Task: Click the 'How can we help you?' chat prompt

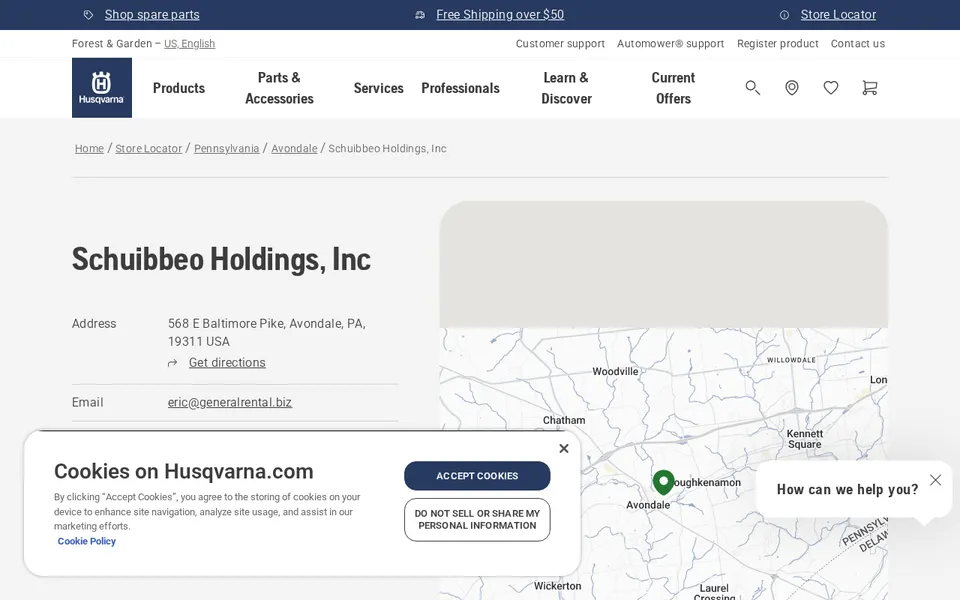Action: [x=847, y=489]
